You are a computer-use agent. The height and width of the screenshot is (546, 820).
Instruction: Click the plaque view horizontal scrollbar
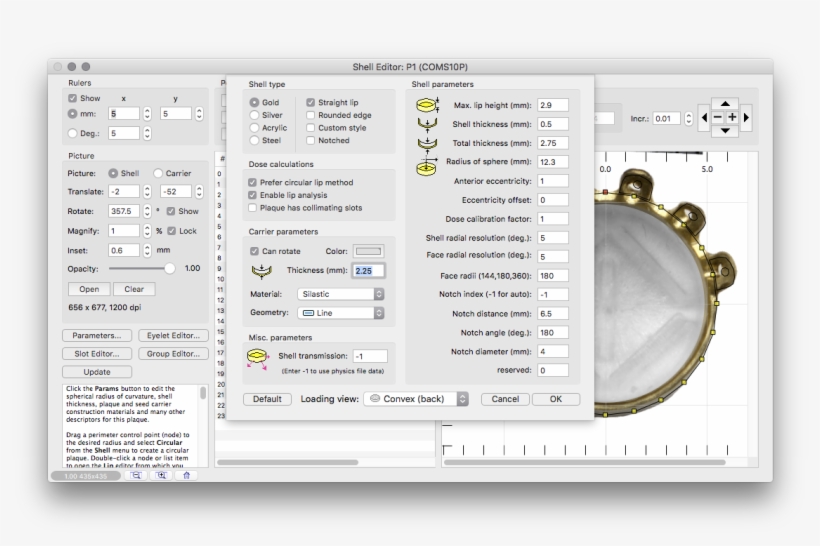tap(584, 462)
